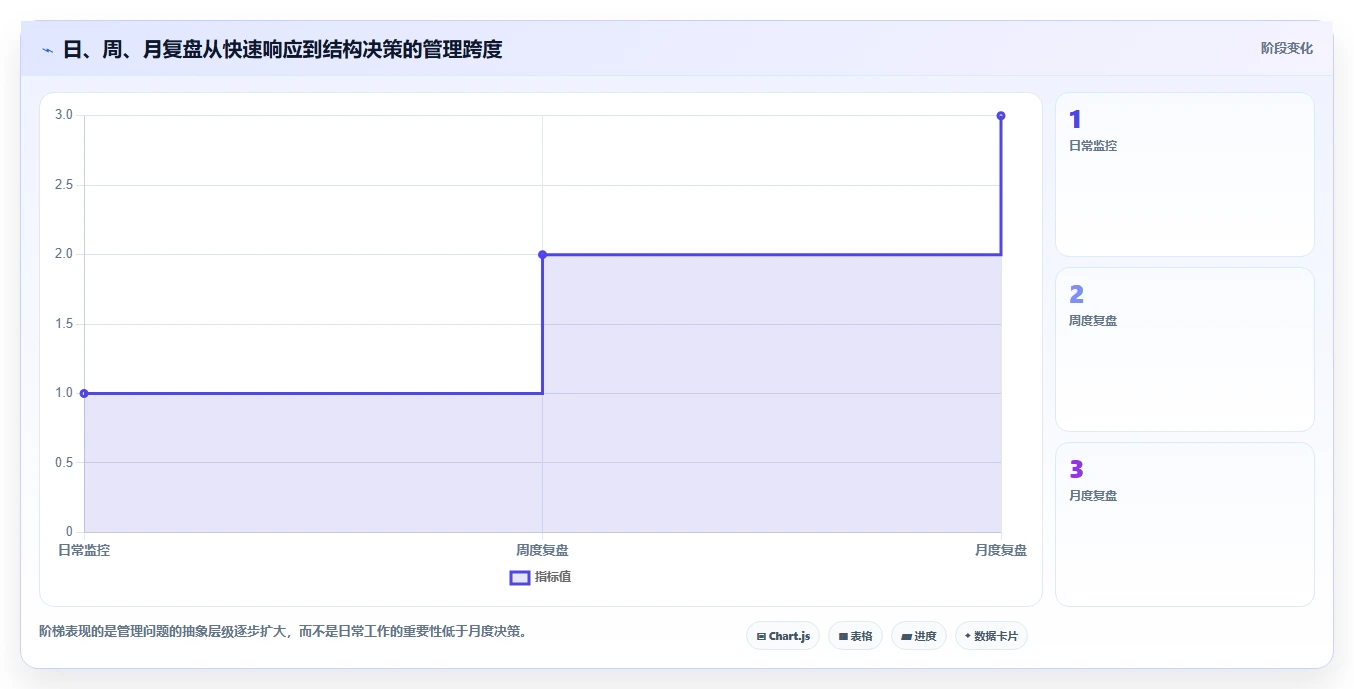Click the 2.5 y-axis tick label
Screen dimensions: 1354x689
(64, 185)
